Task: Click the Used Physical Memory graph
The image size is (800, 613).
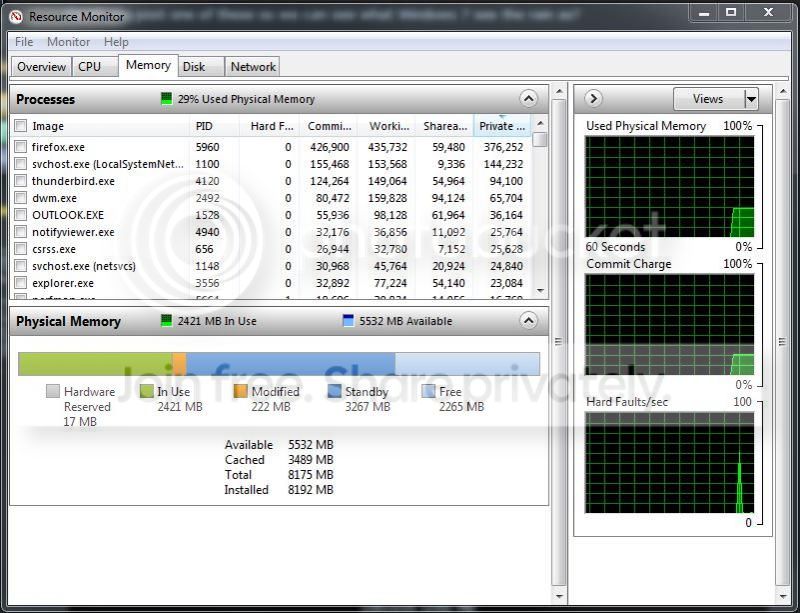Action: (x=669, y=186)
